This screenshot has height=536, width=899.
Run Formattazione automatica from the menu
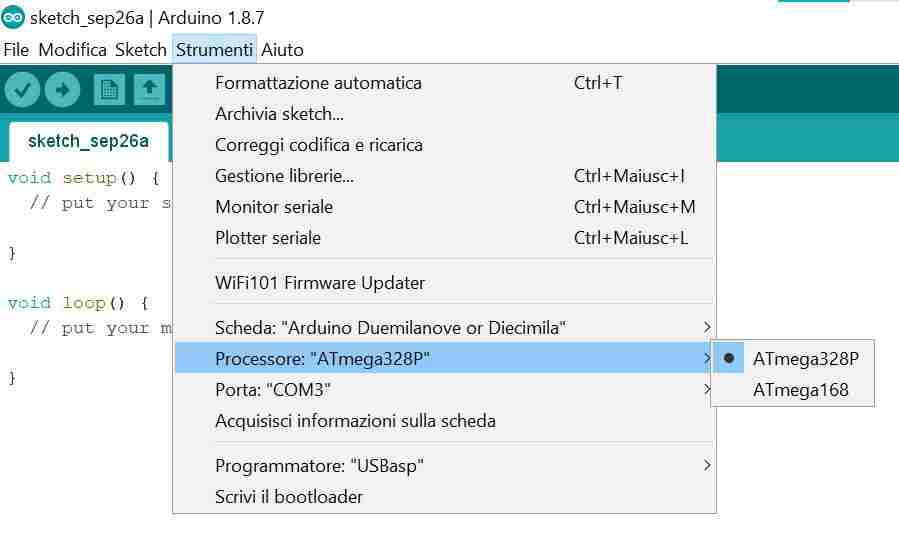pyautogui.click(x=318, y=83)
